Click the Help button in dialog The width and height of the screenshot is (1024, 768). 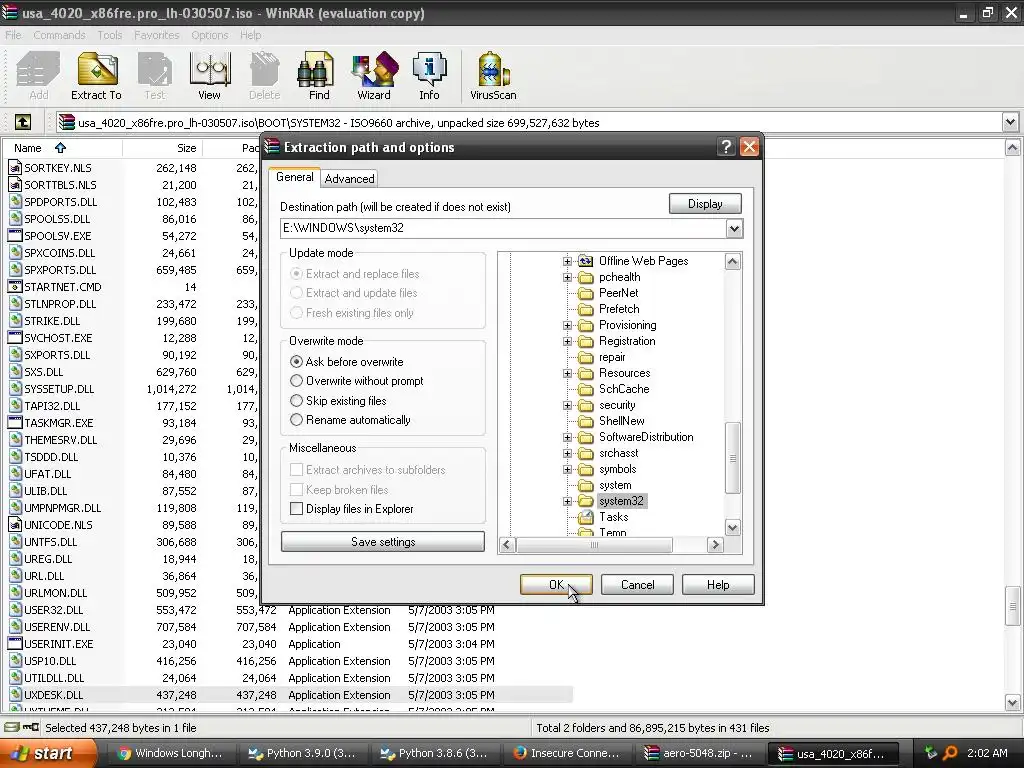718,584
